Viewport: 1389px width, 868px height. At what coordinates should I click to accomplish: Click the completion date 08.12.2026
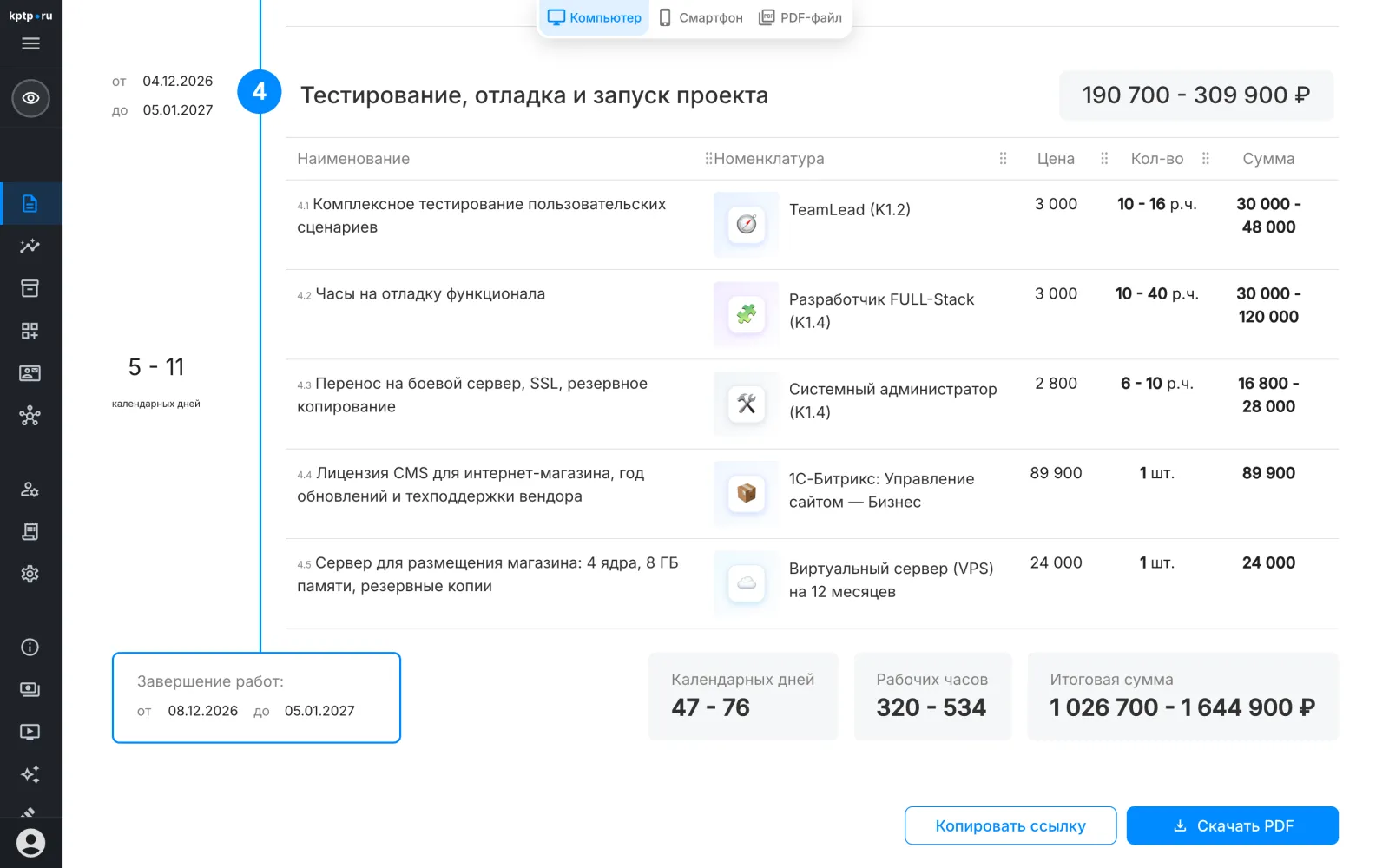click(203, 711)
